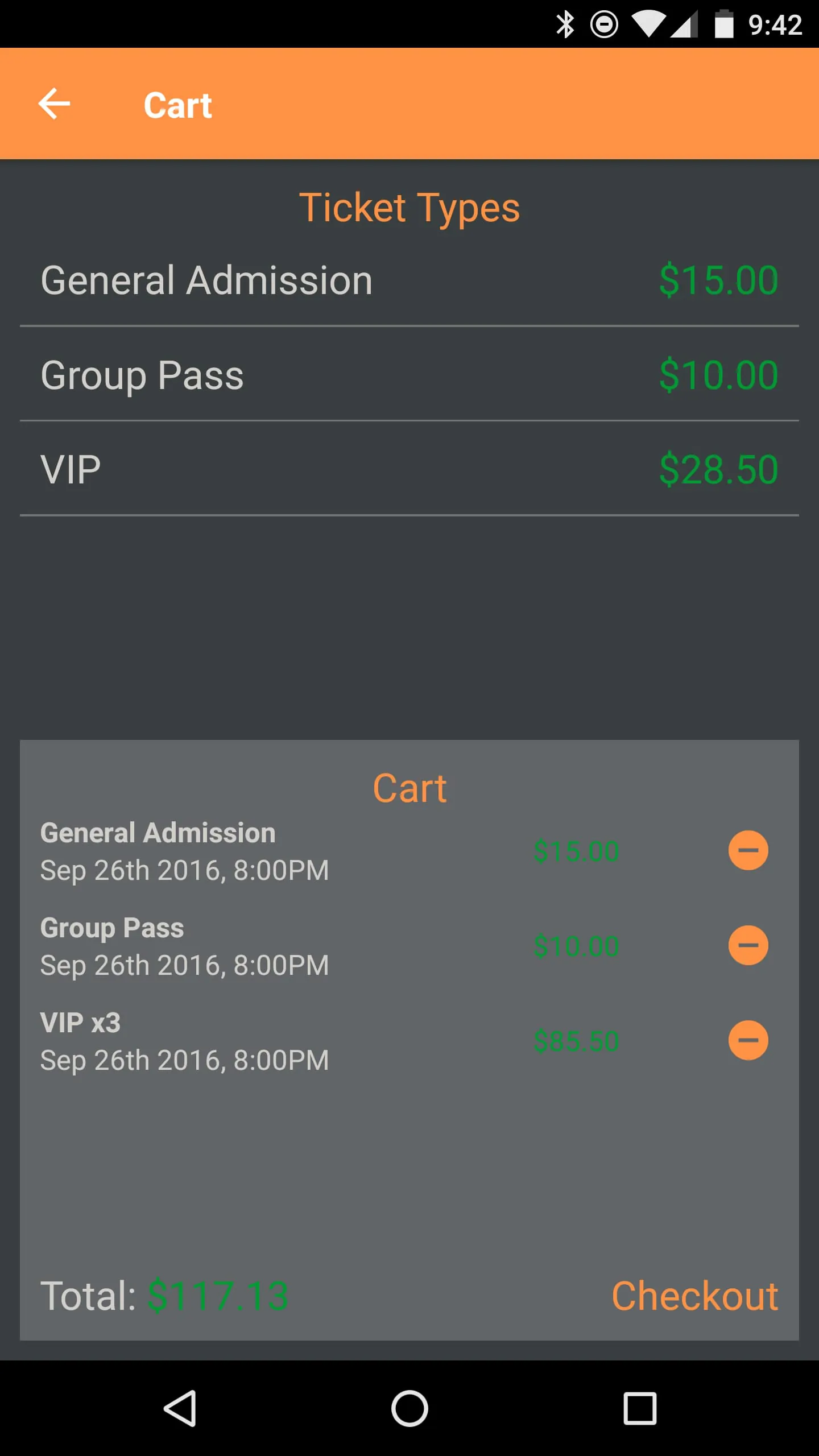
Task: Tap the Ticket Types heading
Action: pyautogui.click(x=409, y=208)
